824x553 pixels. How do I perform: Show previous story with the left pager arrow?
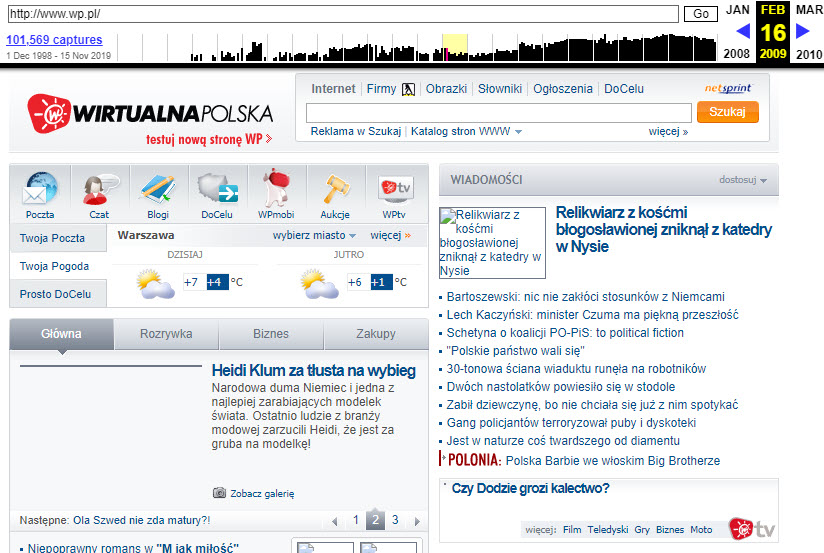[x=335, y=521]
